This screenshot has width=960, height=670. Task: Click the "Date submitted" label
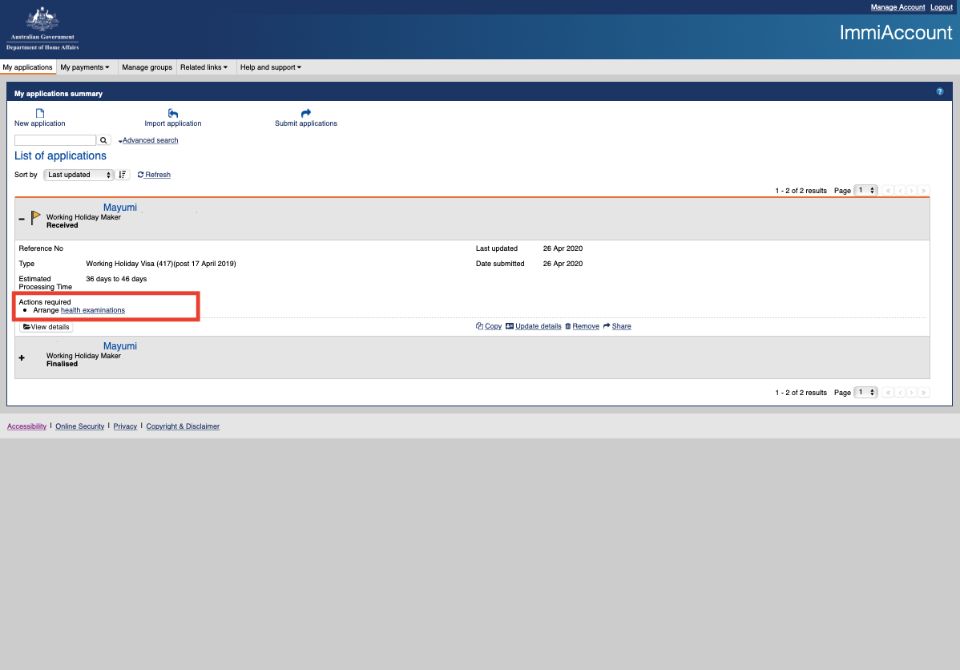click(500, 263)
